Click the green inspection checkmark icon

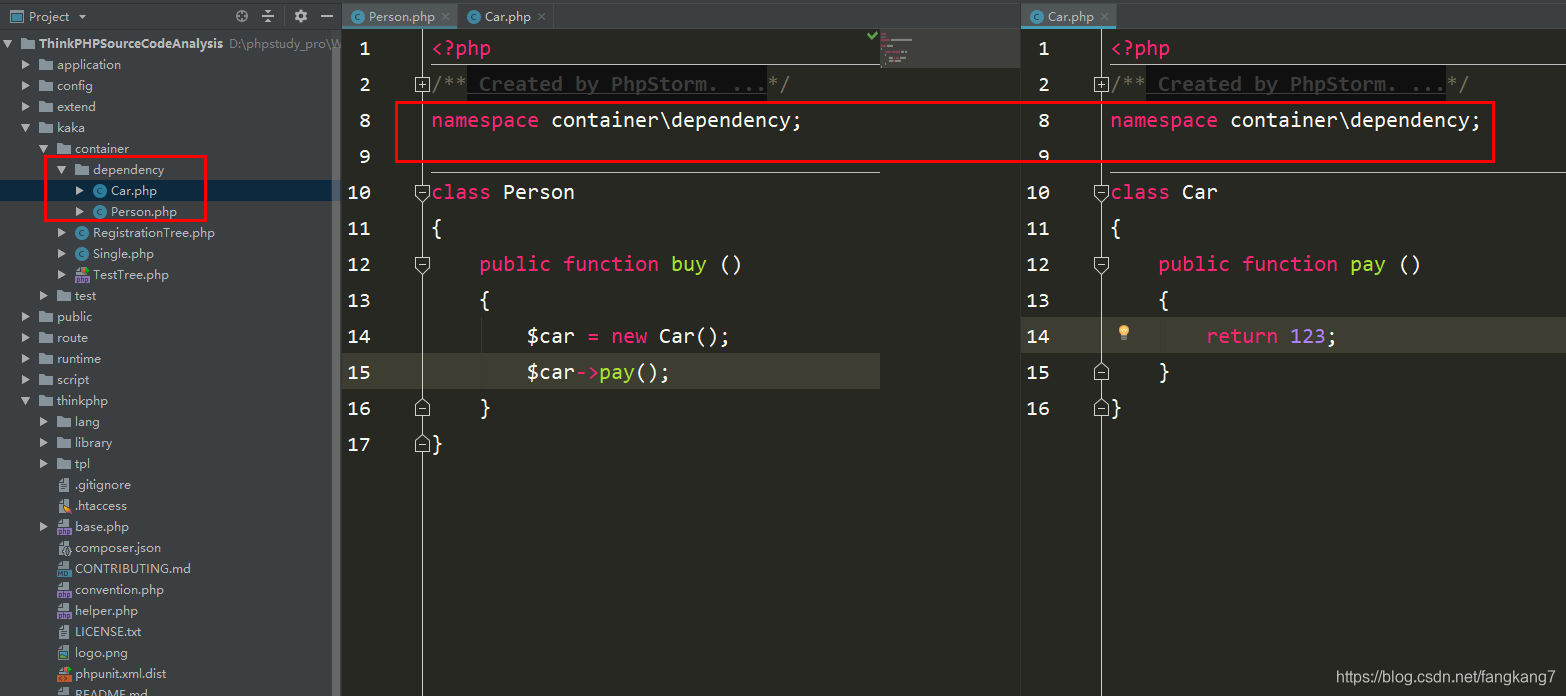click(872, 35)
